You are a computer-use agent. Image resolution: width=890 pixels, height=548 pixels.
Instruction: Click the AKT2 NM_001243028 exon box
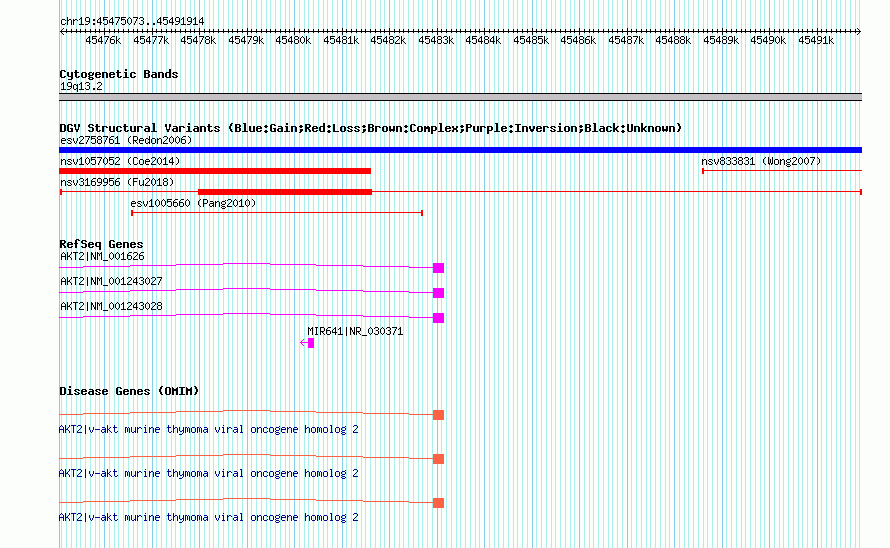(x=438, y=318)
